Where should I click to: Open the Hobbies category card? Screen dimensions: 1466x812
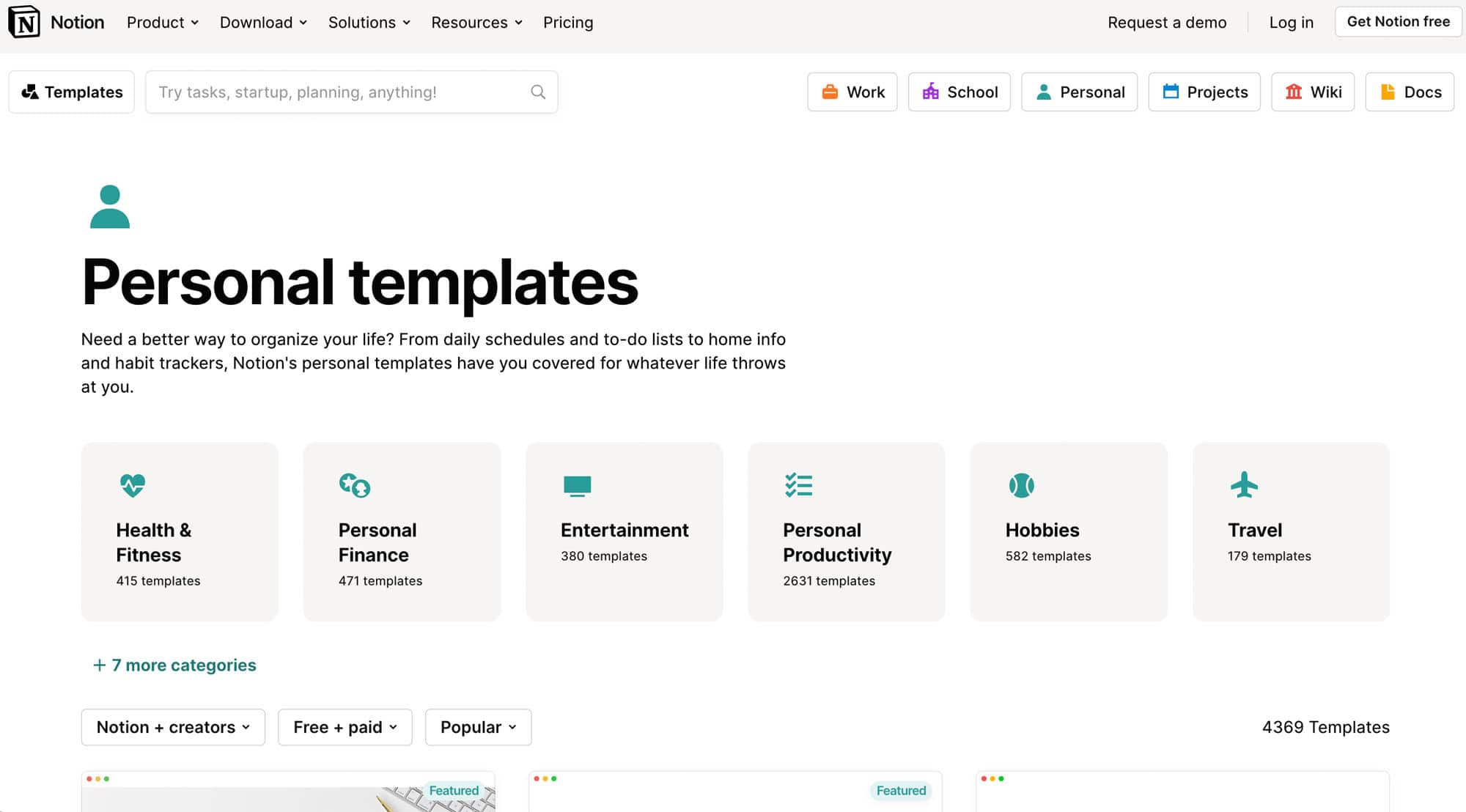click(1069, 531)
